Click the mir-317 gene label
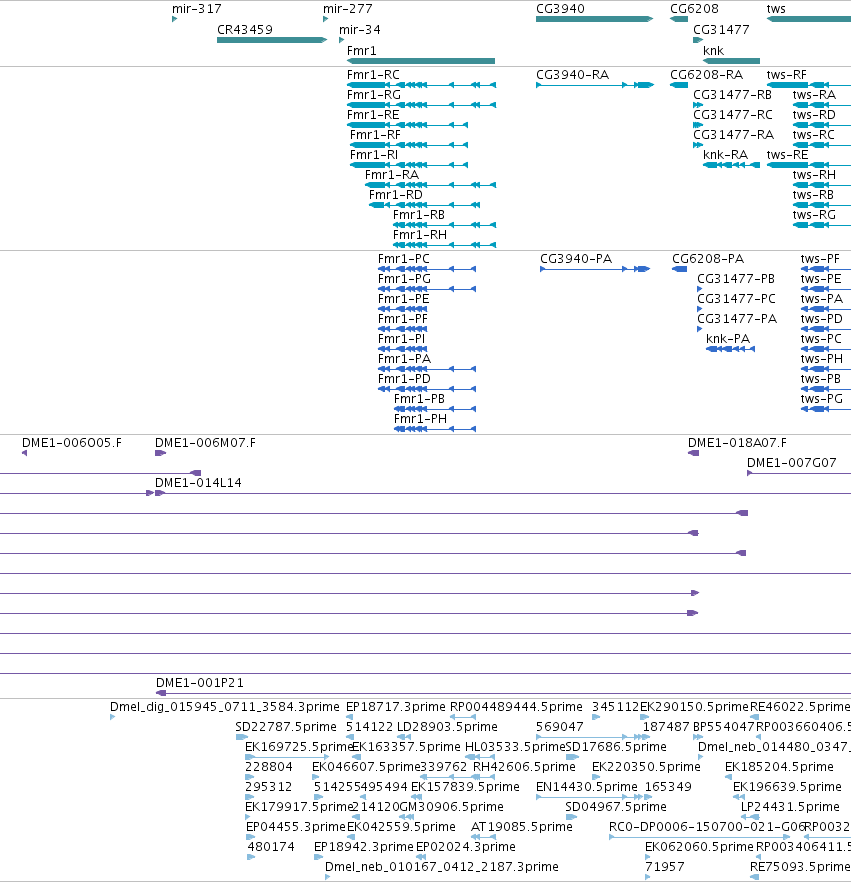The height and width of the screenshot is (882, 851). coord(196,9)
